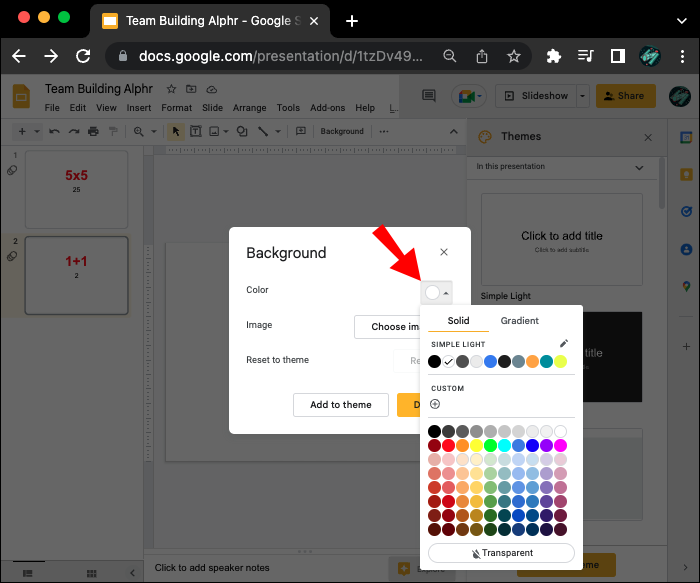The image size is (700, 583).
Task: Reload the page in the browser
Action: point(84,57)
